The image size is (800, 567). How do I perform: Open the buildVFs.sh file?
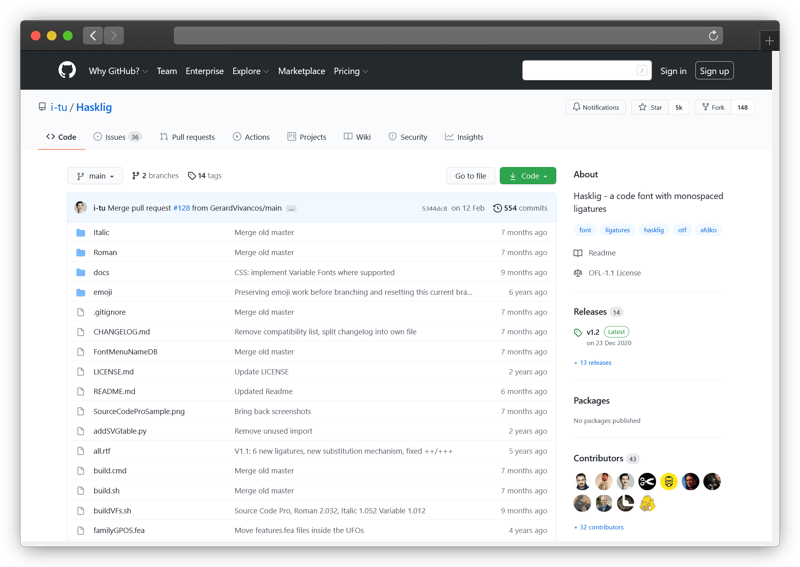tap(112, 511)
